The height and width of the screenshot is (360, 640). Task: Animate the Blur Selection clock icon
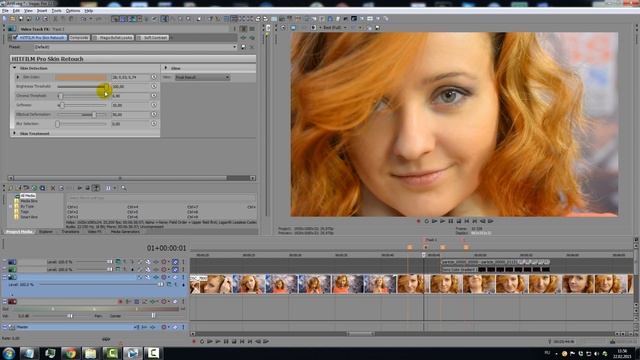pos(154,124)
